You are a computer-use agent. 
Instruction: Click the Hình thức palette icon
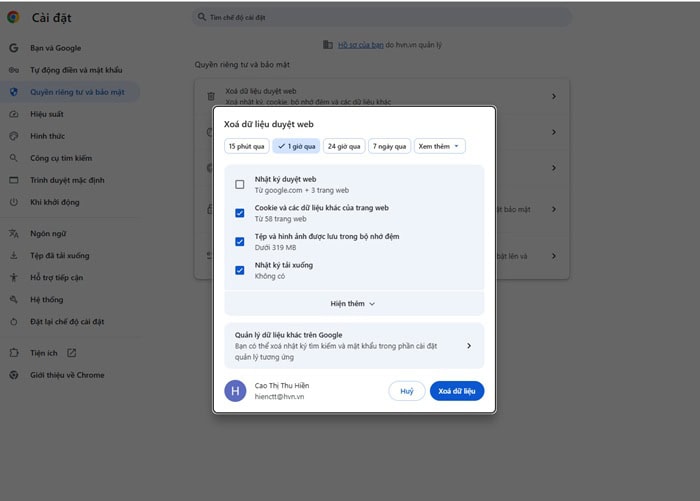(x=13, y=136)
